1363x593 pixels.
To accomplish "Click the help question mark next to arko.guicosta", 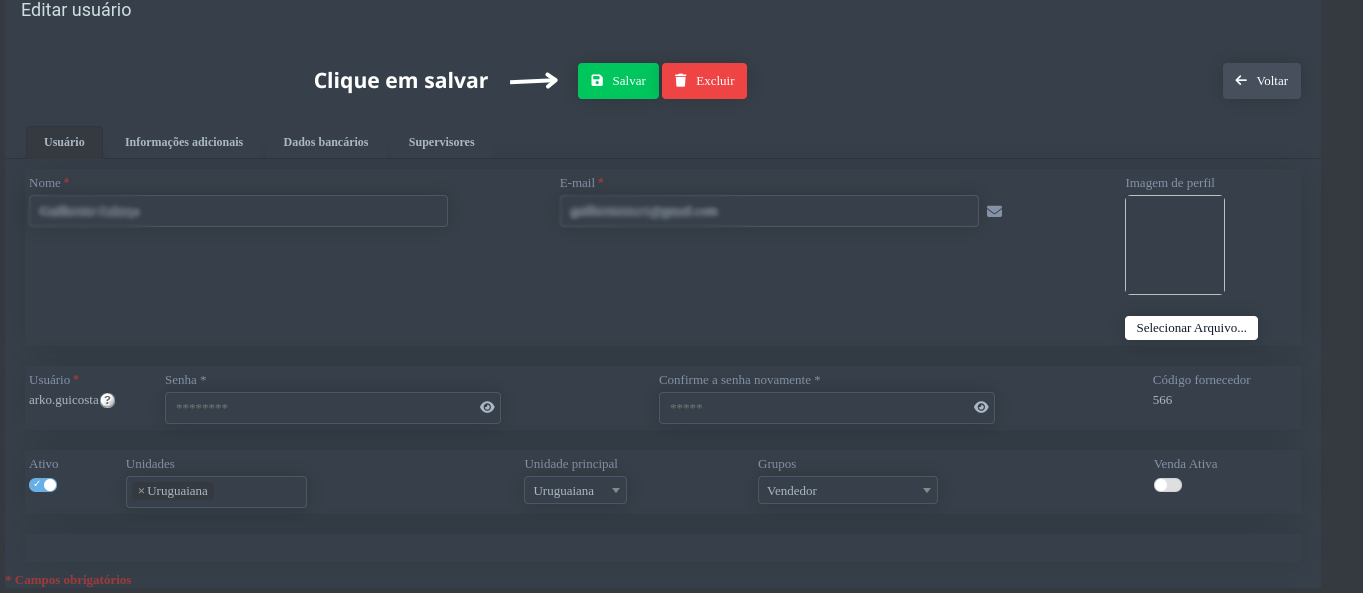I will click(x=107, y=400).
